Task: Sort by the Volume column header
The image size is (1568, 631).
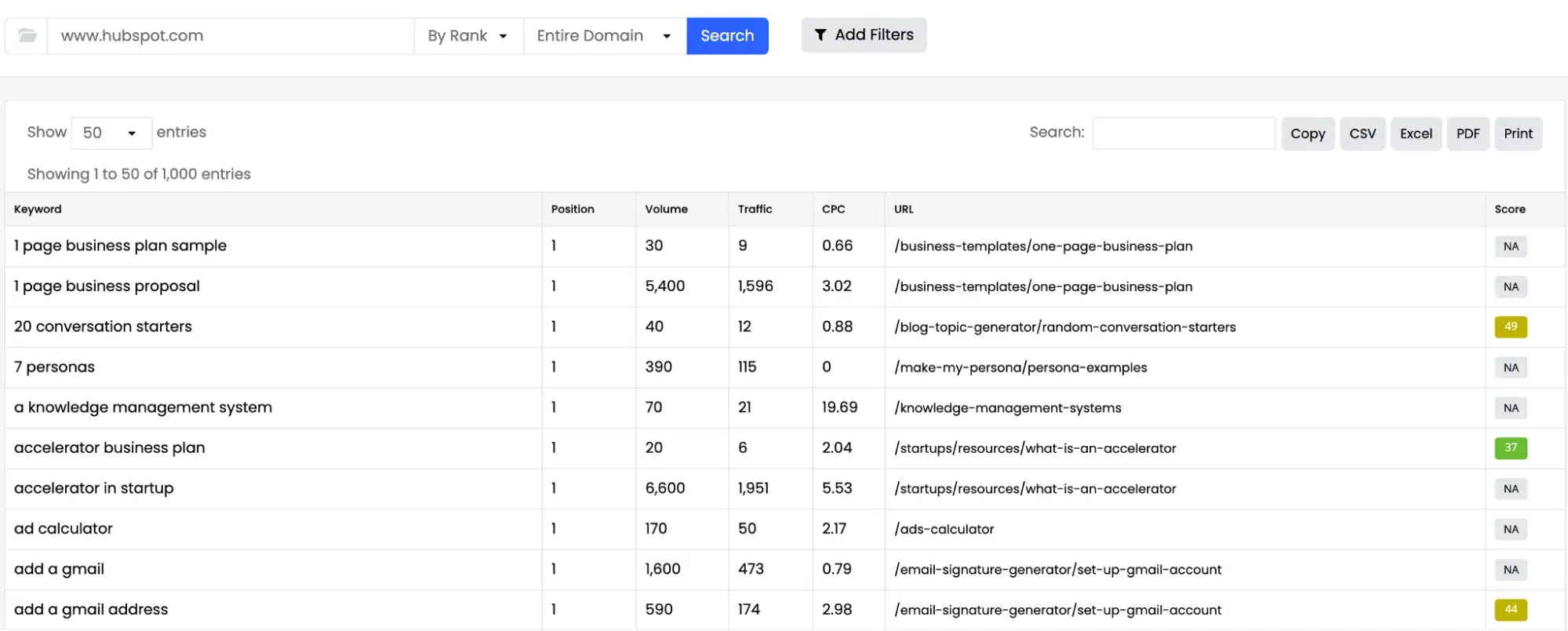Action: tap(666, 210)
